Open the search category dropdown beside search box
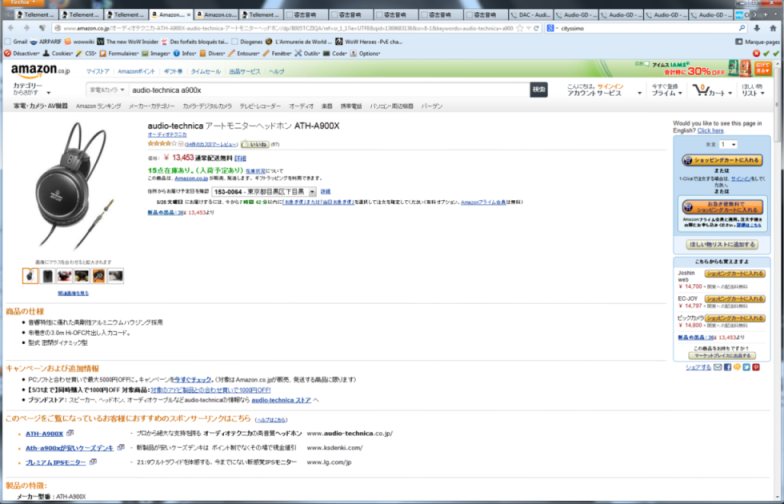The width and height of the screenshot is (784, 504). point(107,90)
